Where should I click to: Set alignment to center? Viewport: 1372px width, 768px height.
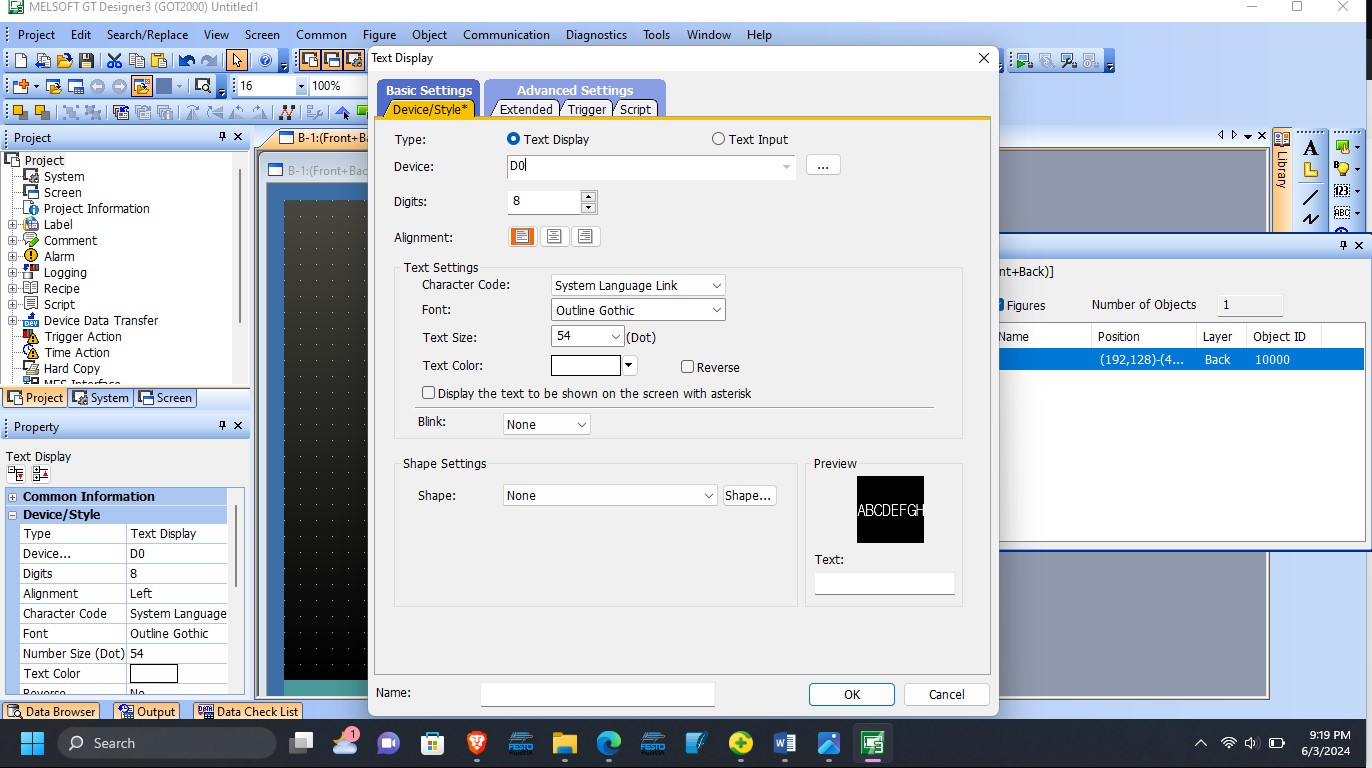[553, 237]
